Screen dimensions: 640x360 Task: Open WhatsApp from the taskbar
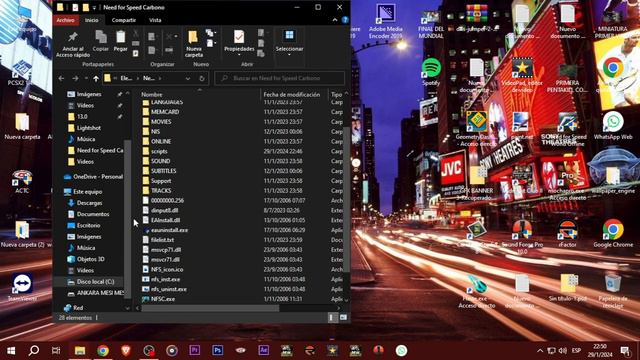pyautogui.click(x=401, y=350)
